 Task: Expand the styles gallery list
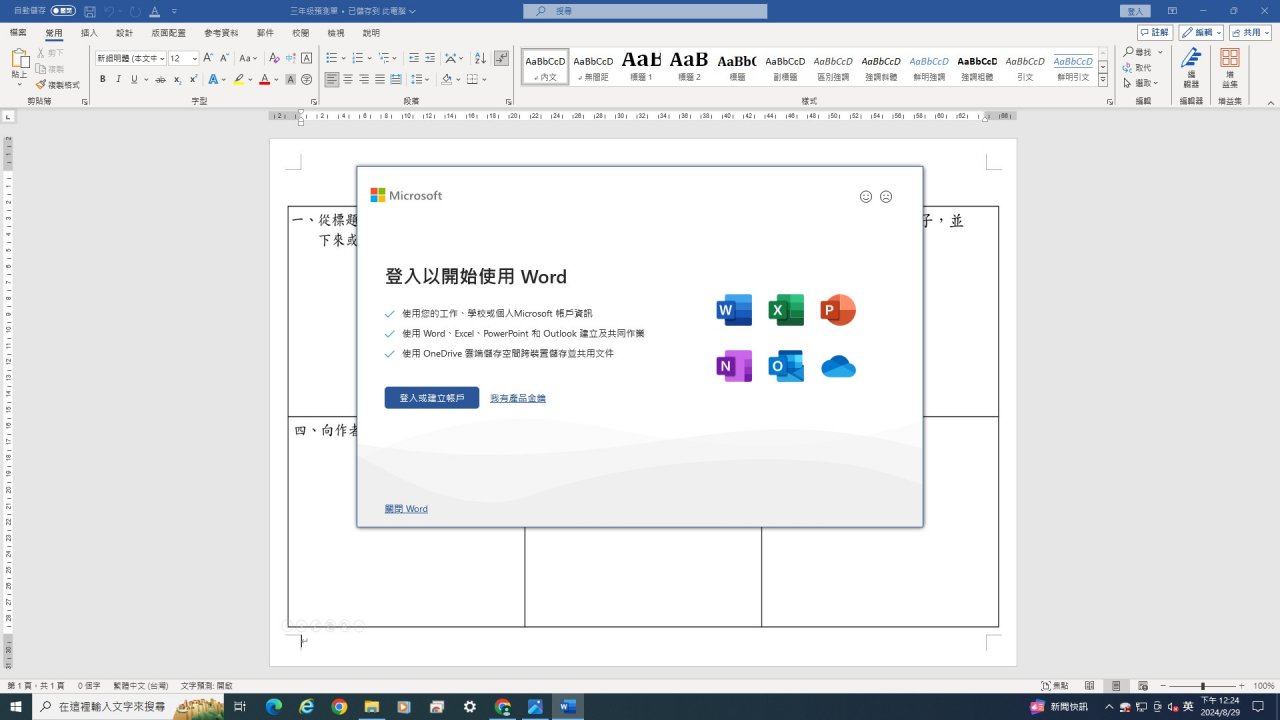(1103, 80)
